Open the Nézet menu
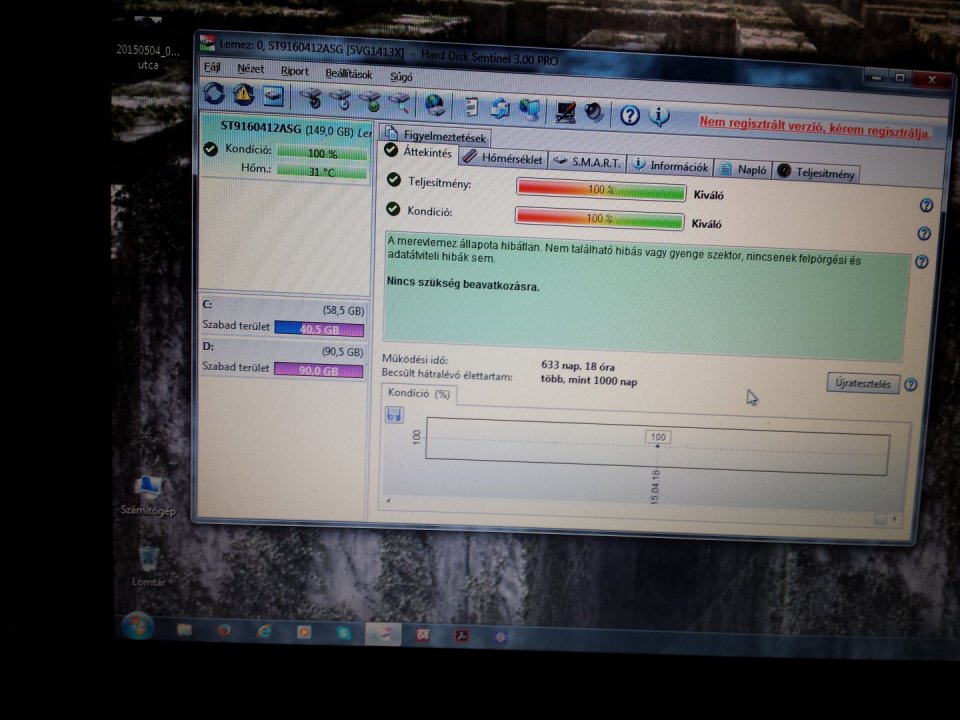The width and height of the screenshot is (960, 720). tap(250, 69)
